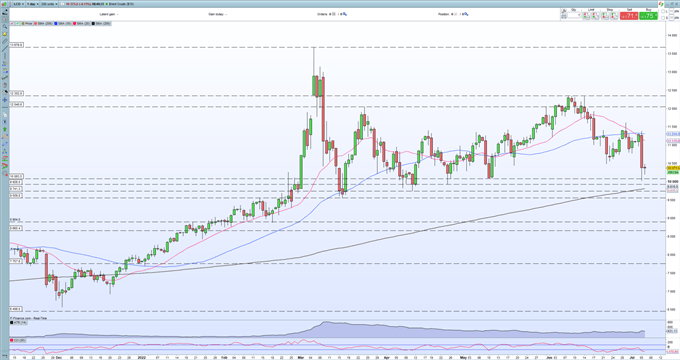The height and width of the screenshot is (360, 680).
Task: Click the second Limit order button
Action: (x=596, y=16)
